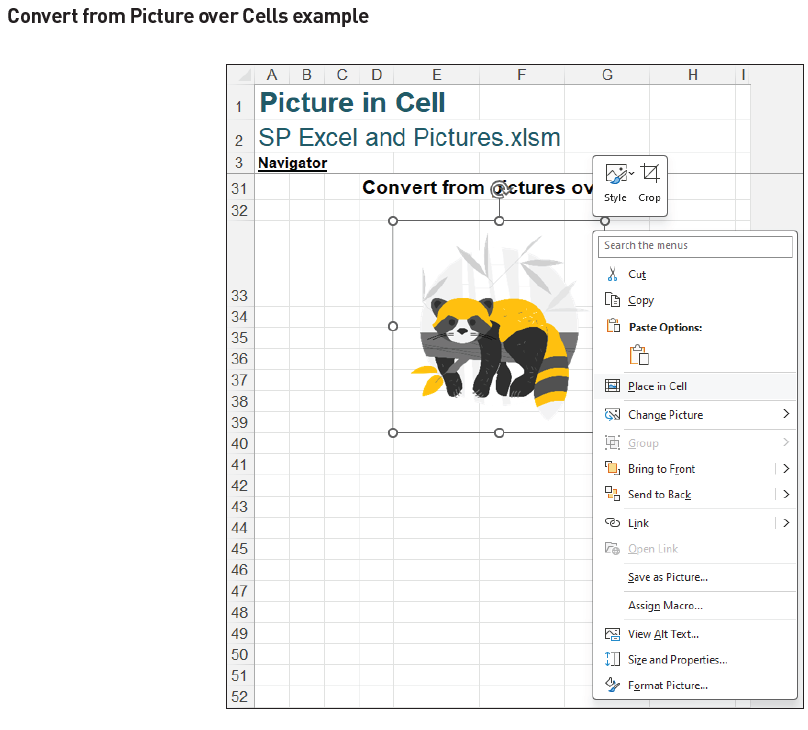Screen dimensions: 808x730
Task: Click the Place in Cell icon
Action: (612, 385)
